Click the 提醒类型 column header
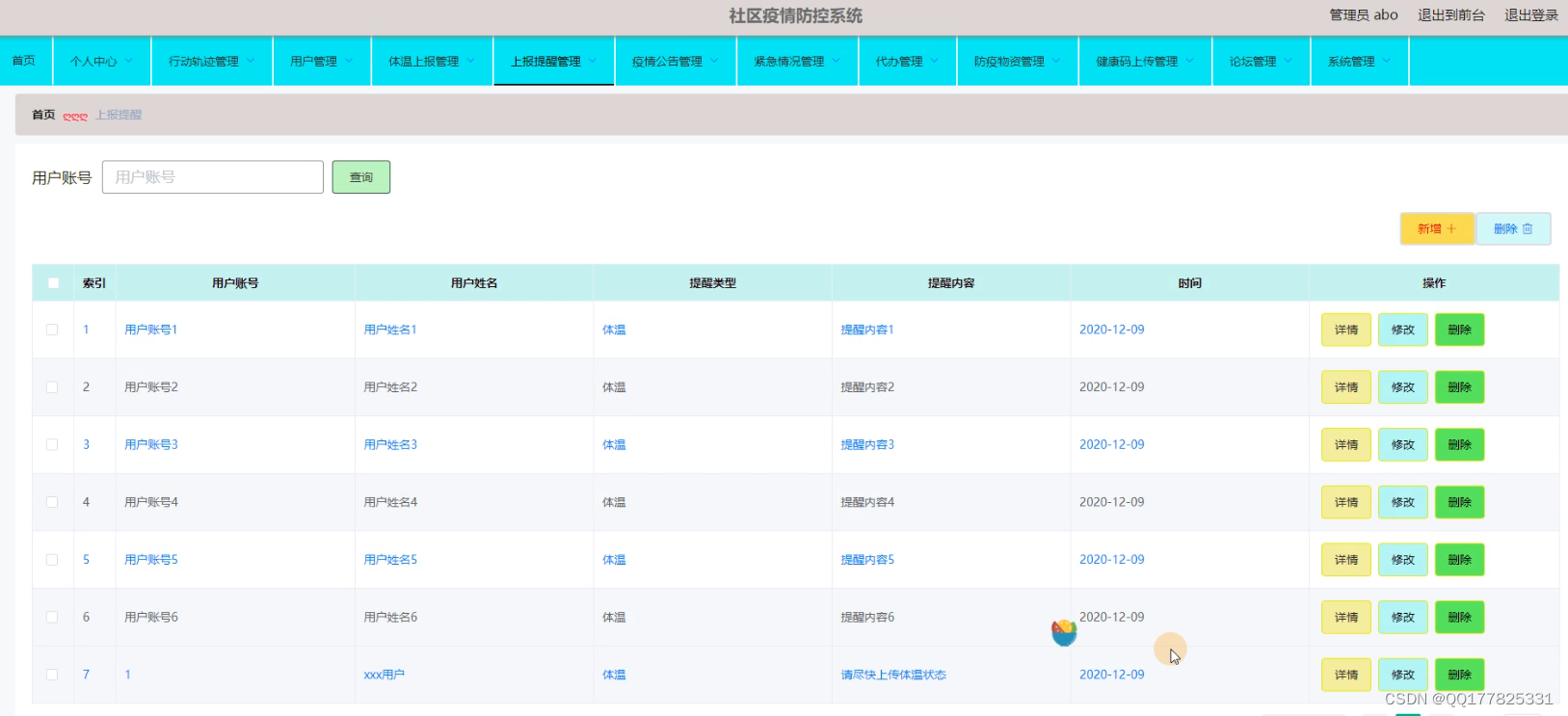Screen dimensions: 1568x716 point(712,283)
